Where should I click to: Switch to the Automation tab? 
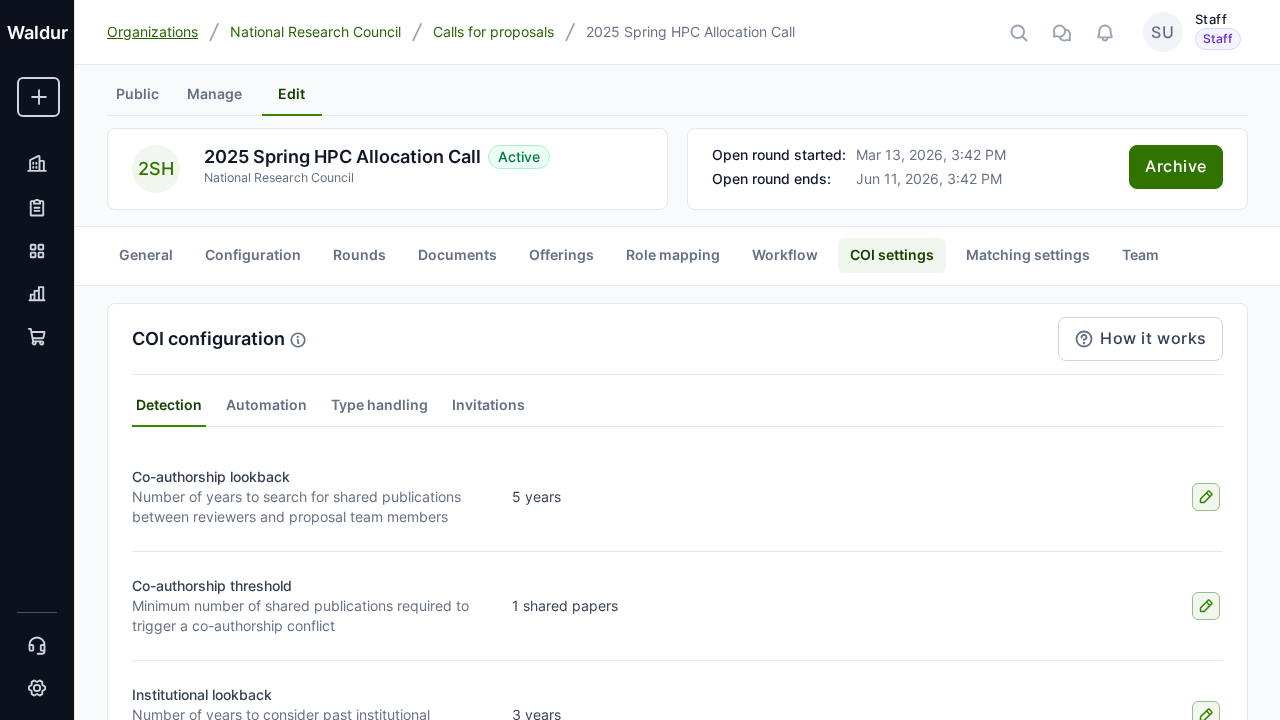click(266, 405)
